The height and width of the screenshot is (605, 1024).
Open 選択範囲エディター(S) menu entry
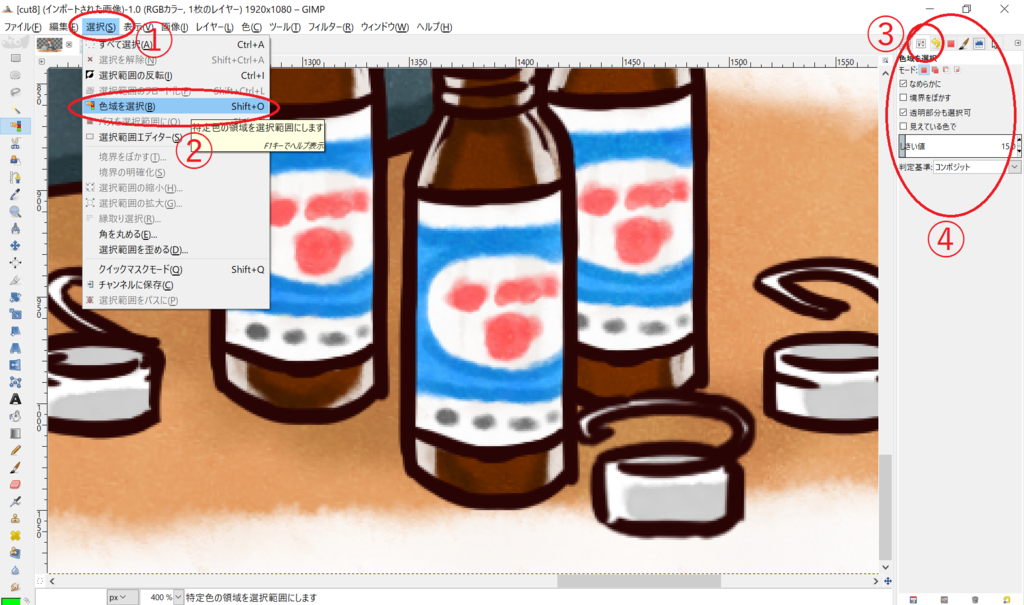pos(176,137)
